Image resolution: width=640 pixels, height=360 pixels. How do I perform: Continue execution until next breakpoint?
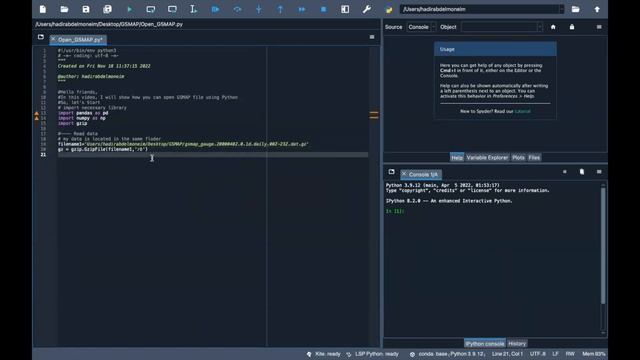point(302,9)
